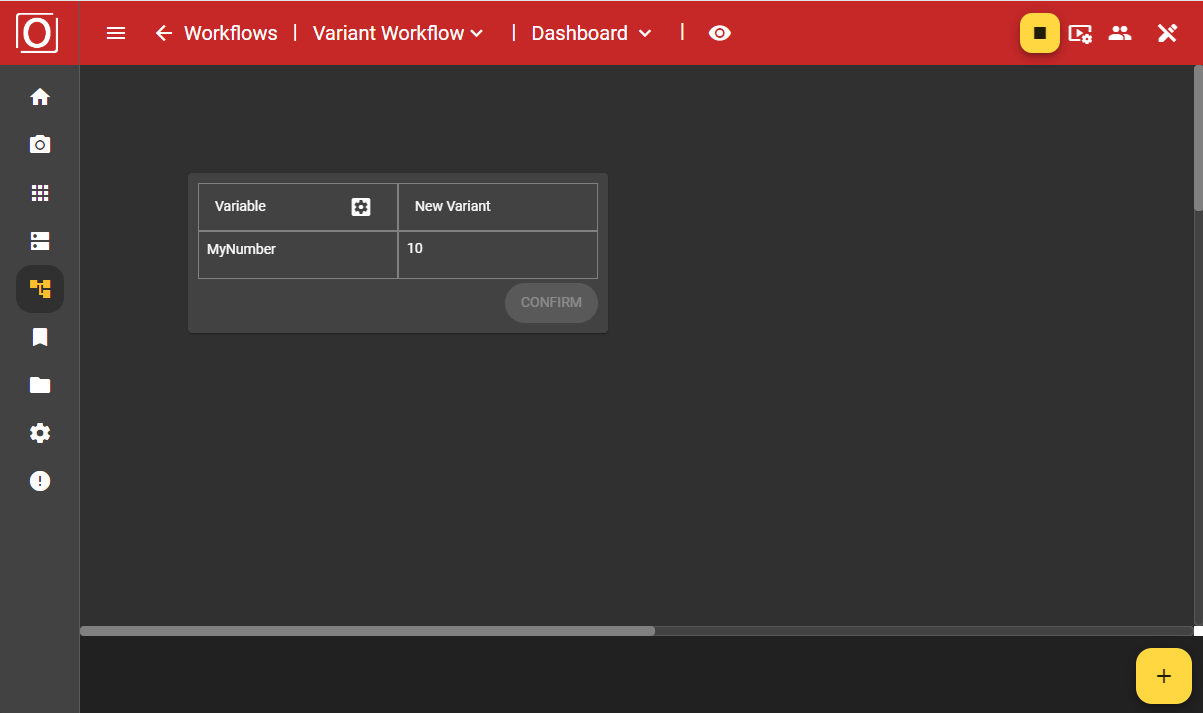The width and height of the screenshot is (1203, 713).
Task: Toggle the preview eye icon
Action: coord(720,33)
